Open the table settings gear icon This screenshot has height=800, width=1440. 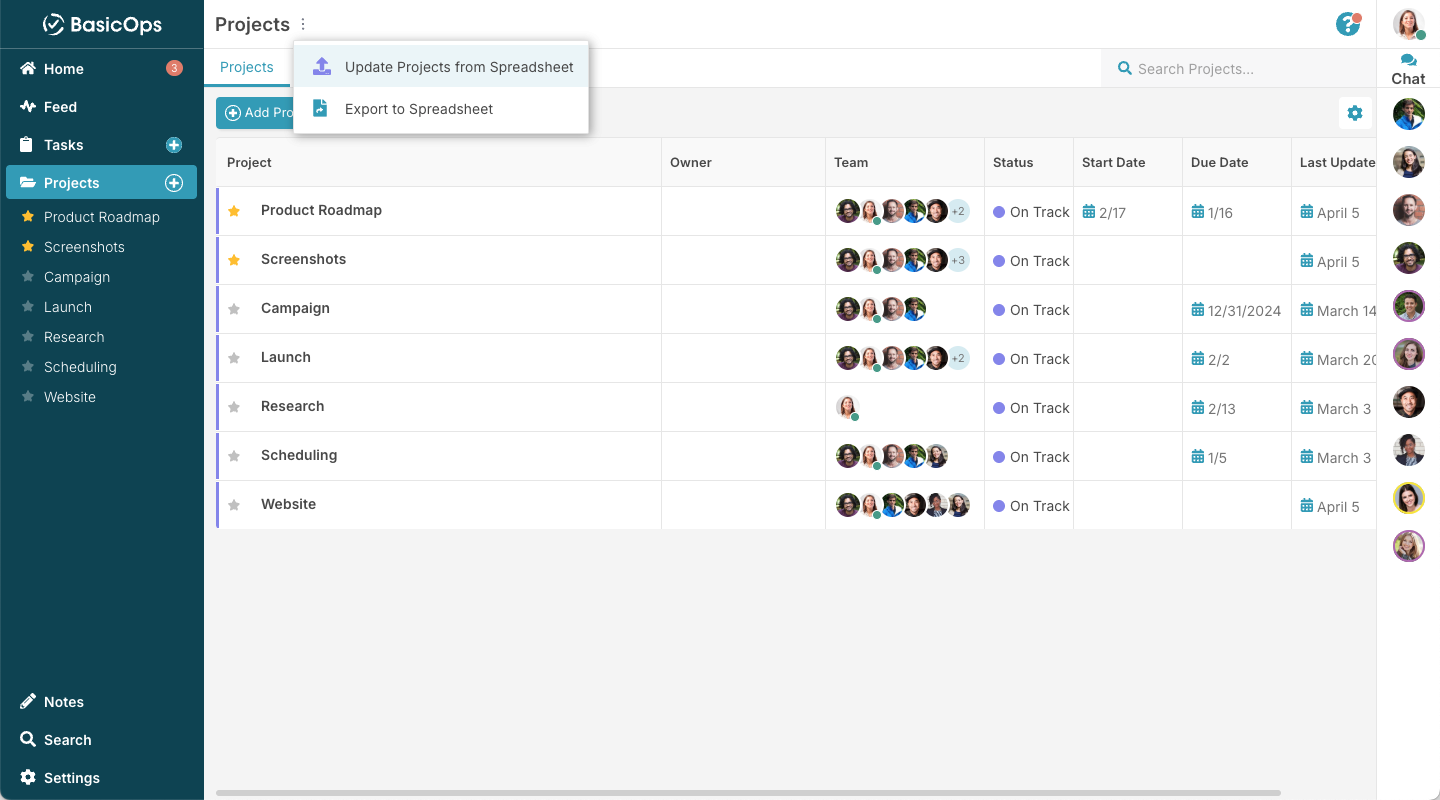coord(1355,113)
